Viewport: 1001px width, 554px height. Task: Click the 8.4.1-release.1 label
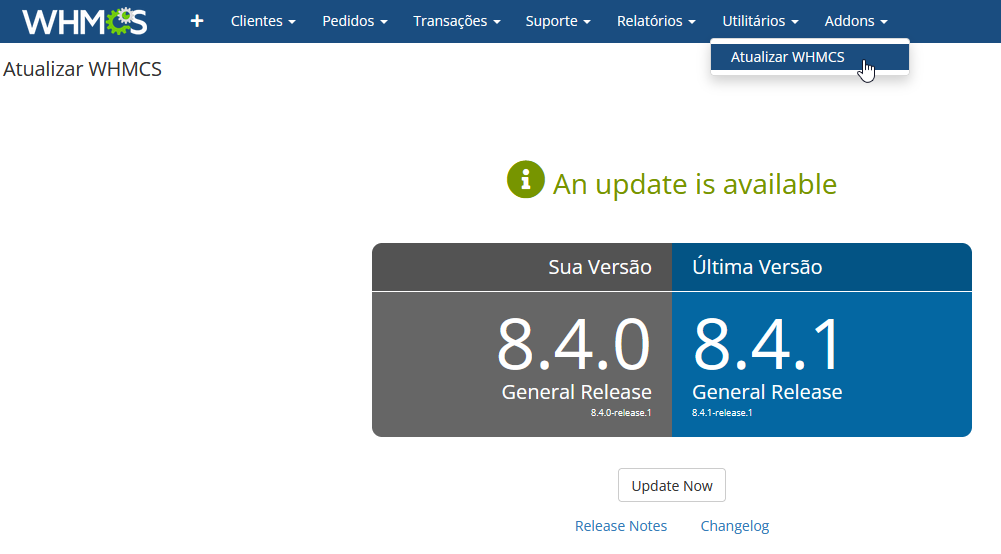click(722, 413)
